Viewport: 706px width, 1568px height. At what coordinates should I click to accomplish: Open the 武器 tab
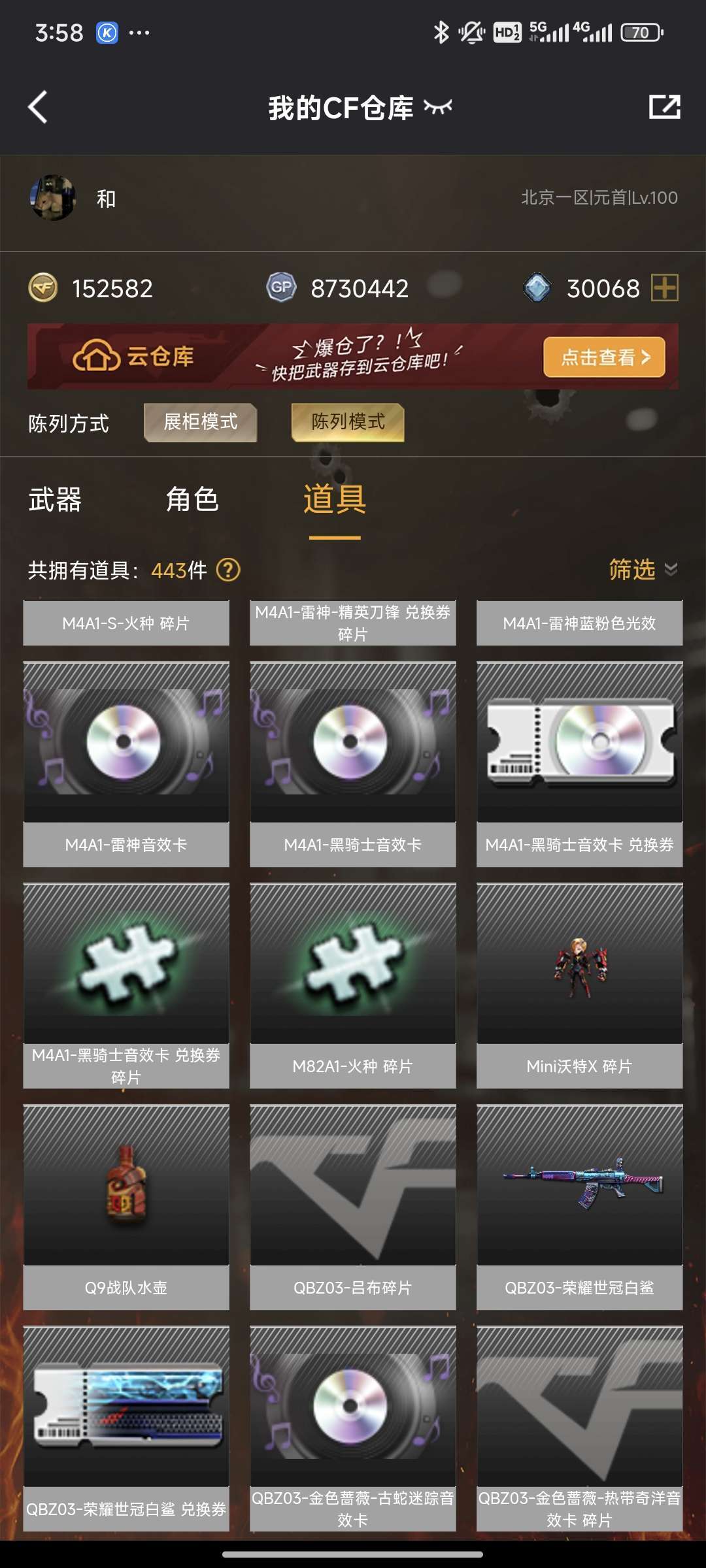pyautogui.click(x=55, y=500)
